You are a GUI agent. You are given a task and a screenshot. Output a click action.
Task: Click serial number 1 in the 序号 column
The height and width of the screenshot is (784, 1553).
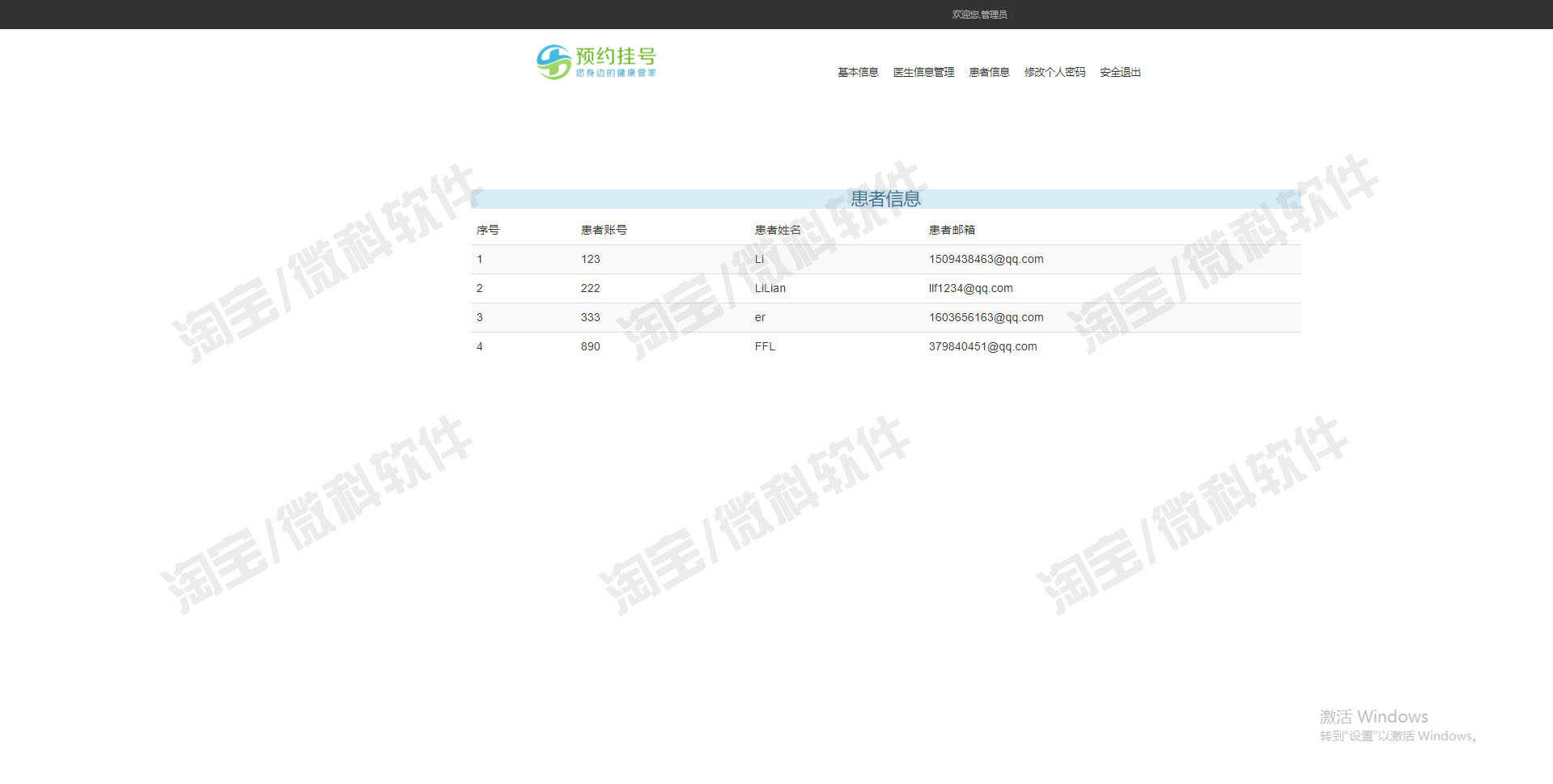point(480,259)
